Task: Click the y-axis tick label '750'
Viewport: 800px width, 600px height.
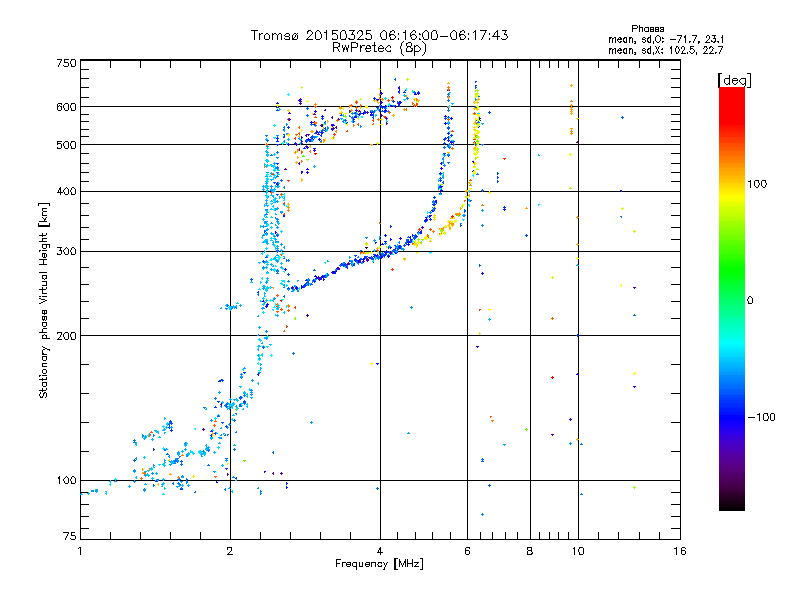Action: 66,63
